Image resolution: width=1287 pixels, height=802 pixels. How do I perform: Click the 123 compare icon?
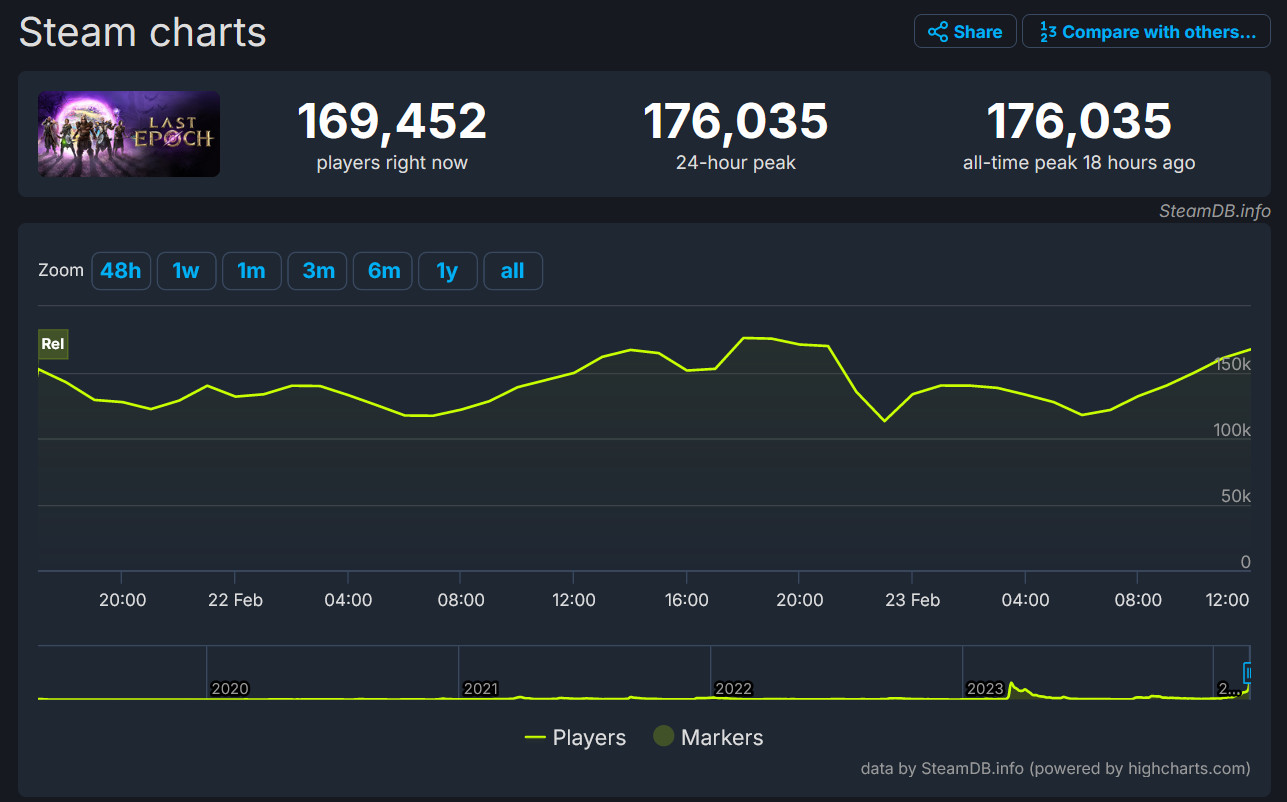(1048, 32)
